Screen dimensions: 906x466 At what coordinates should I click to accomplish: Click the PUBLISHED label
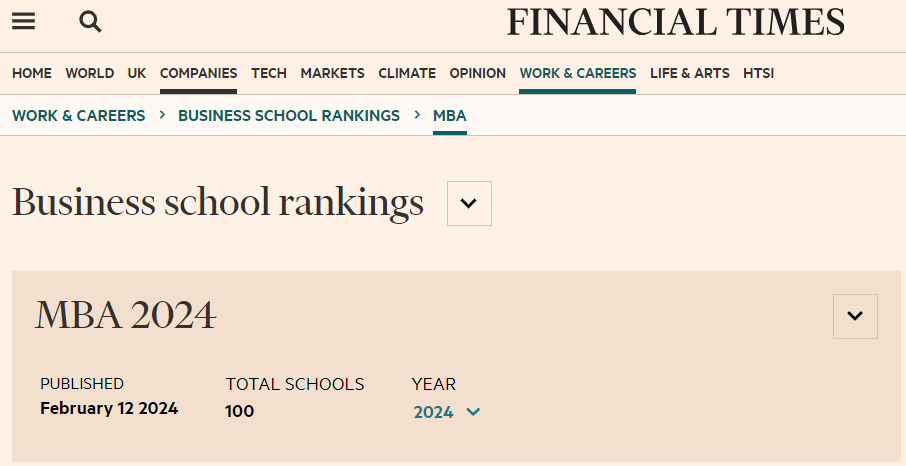(82, 384)
